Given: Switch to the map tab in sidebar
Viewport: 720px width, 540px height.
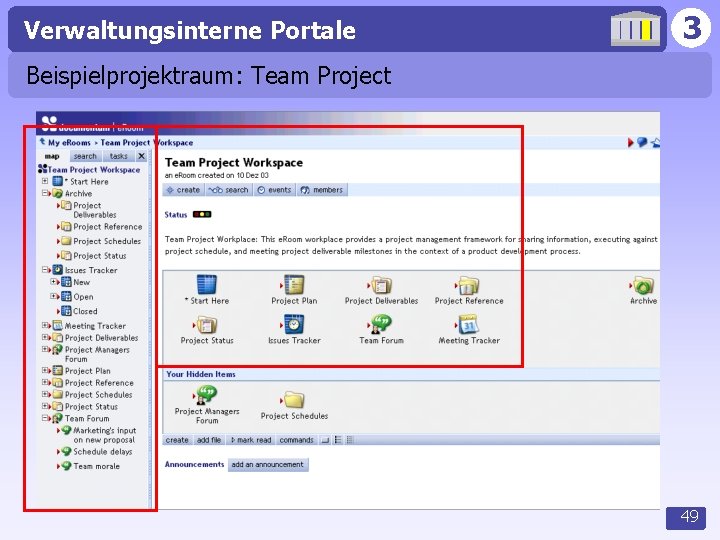Looking at the screenshot, I should pyautogui.click(x=52, y=156).
